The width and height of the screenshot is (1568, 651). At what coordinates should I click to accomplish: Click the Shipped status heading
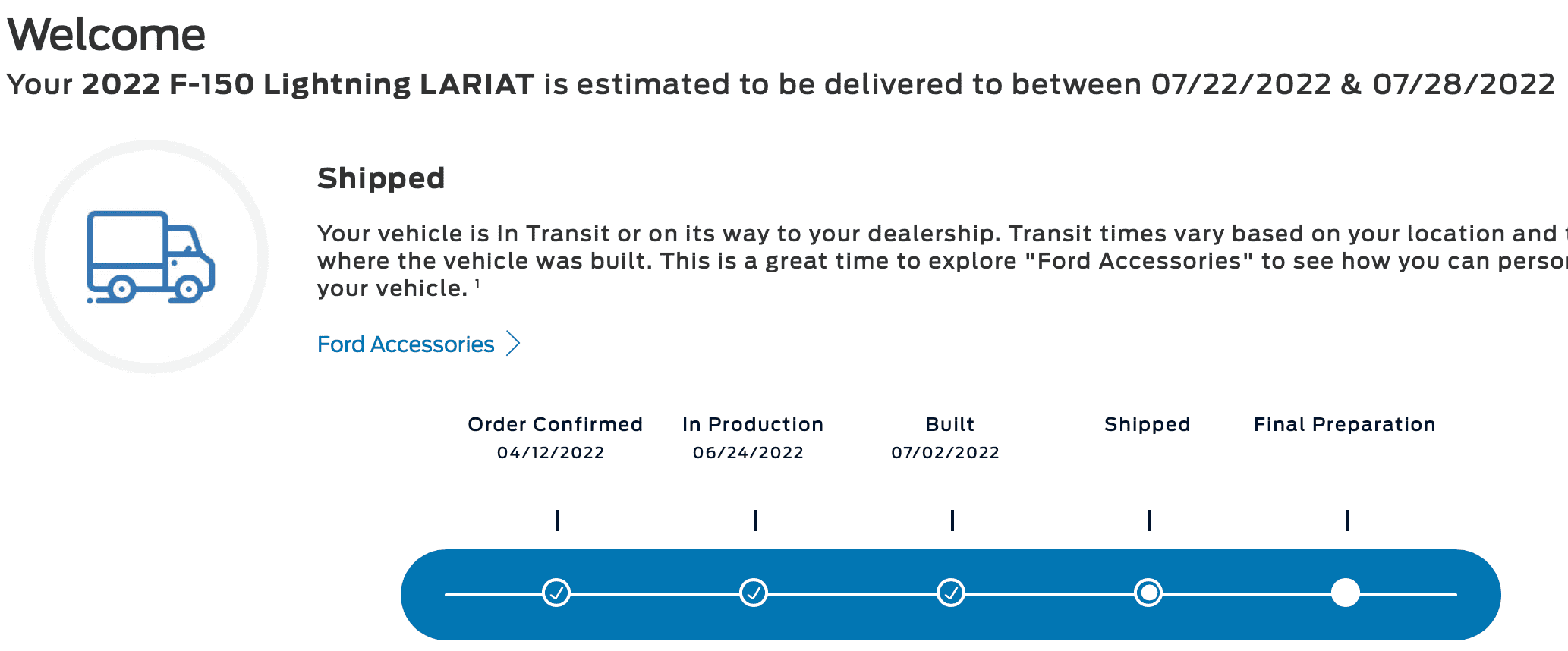pyautogui.click(x=381, y=178)
